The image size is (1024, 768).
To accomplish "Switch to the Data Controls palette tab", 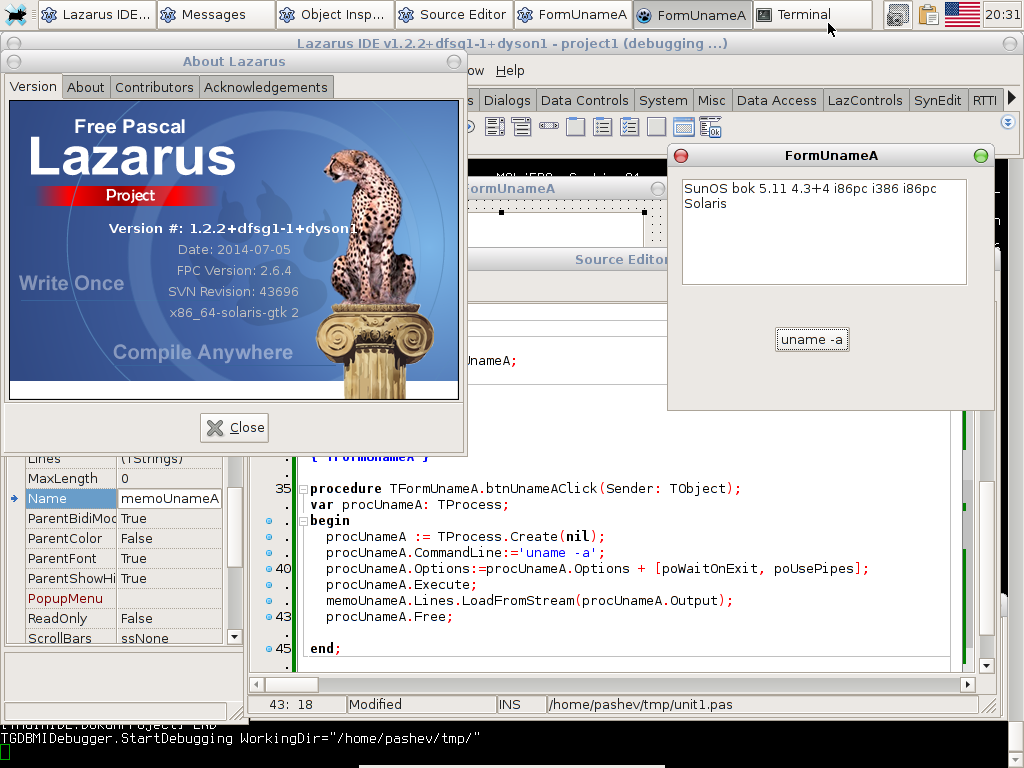I will click(x=584, y=101).
